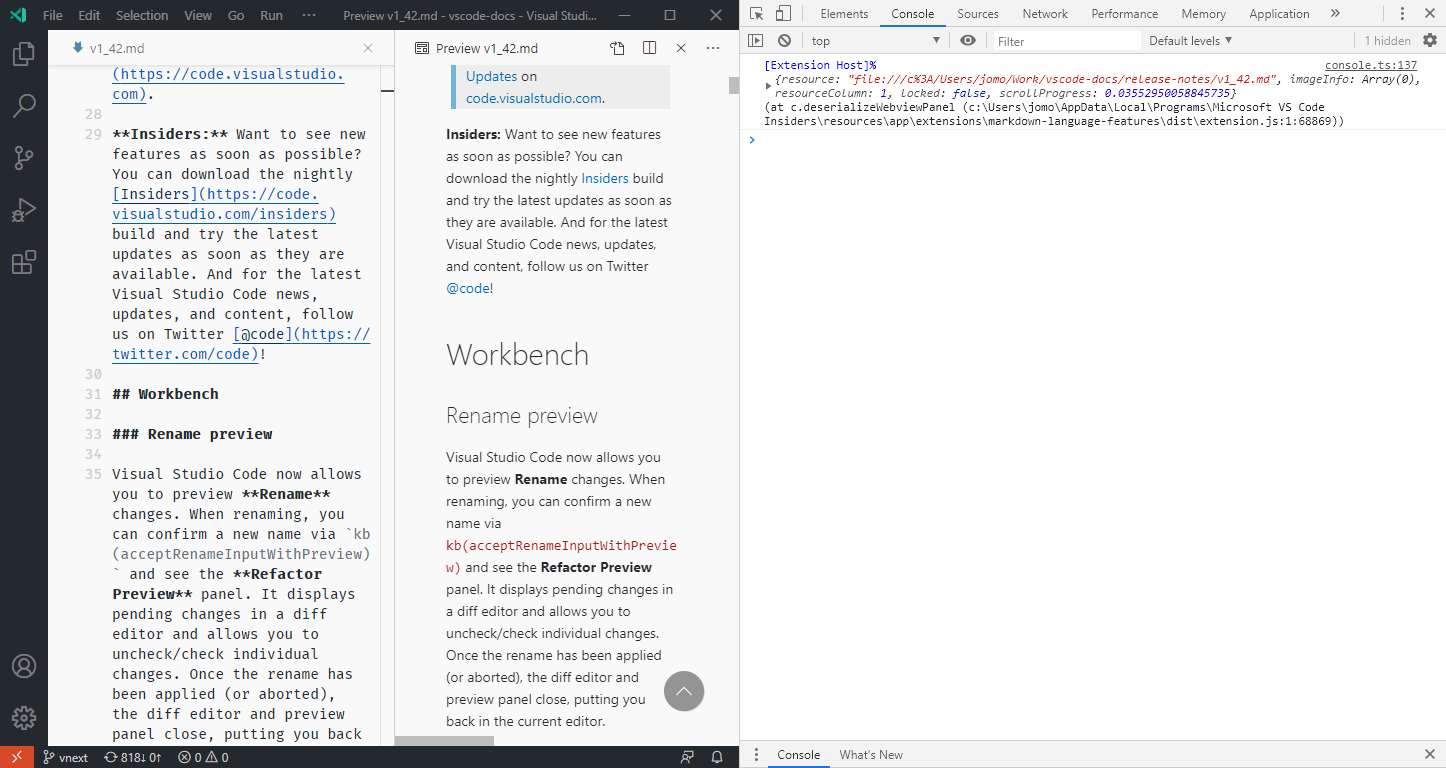This screenshot has height=768, width=1446.
Task: Close the v1_42.md editor tab
Action: (x=367, y=48)
